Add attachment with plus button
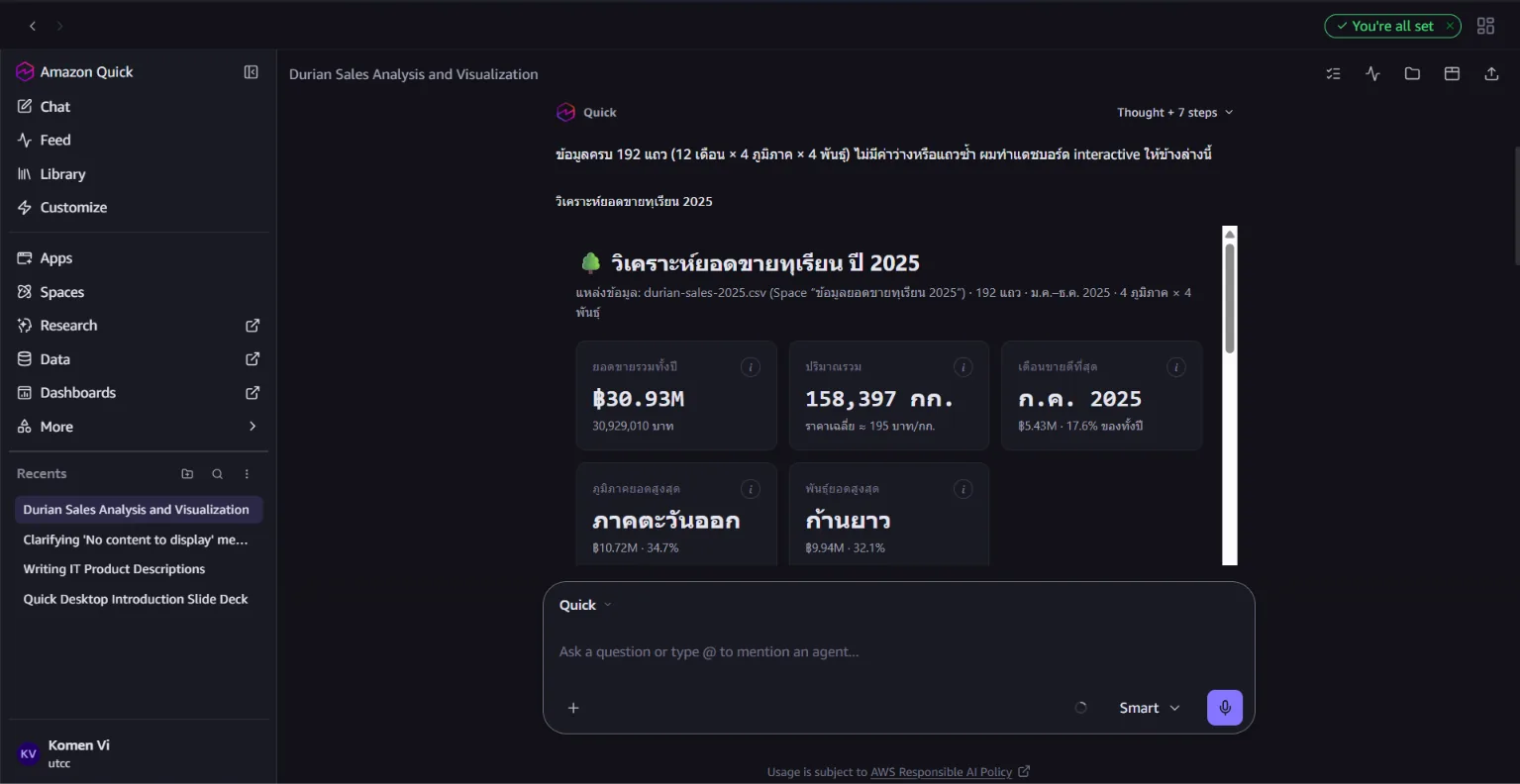The height and width of the screenshot is (784, 1520). [x=573, y=708]
